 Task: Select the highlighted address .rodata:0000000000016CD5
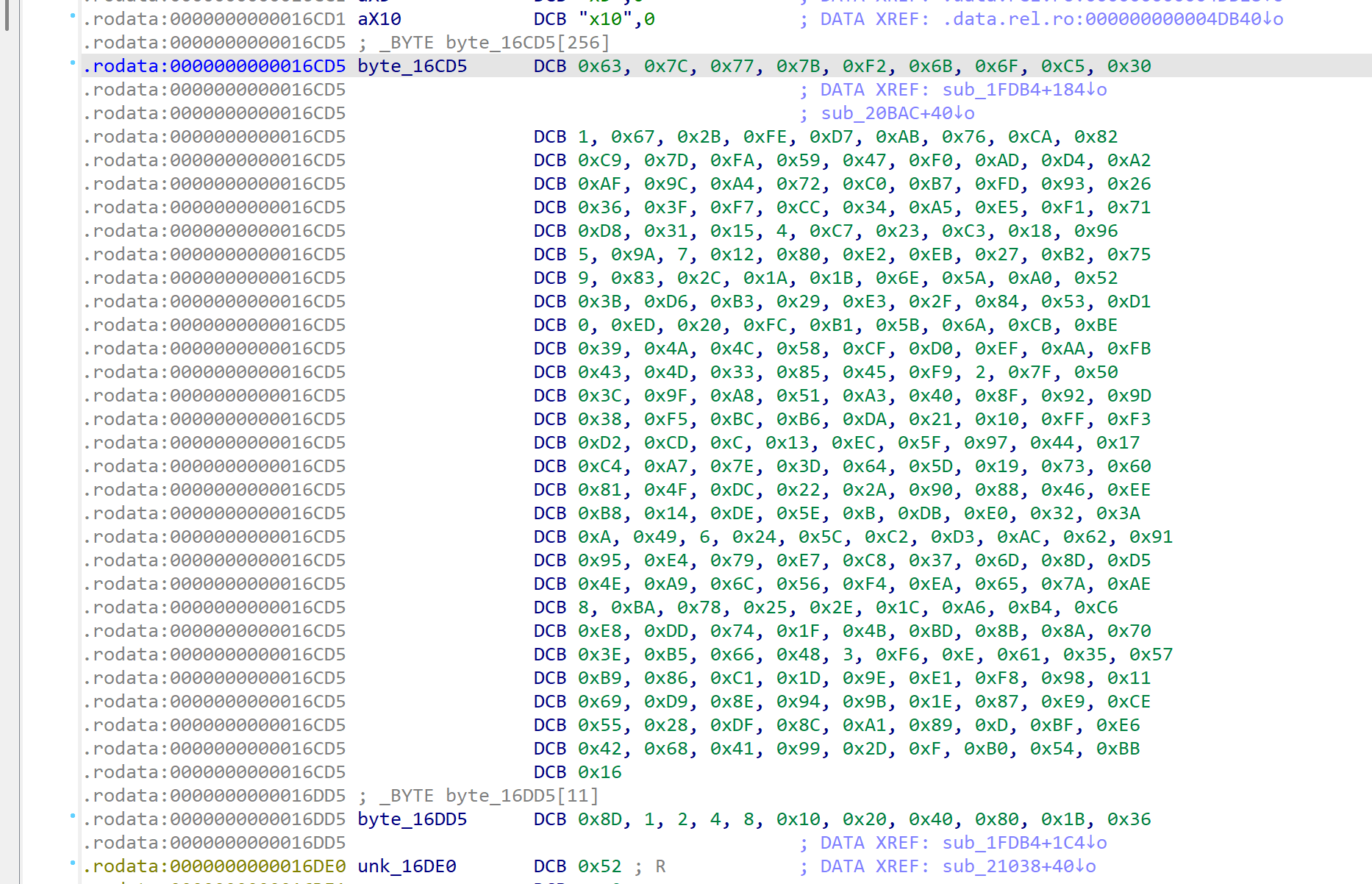tap(214, 66)
